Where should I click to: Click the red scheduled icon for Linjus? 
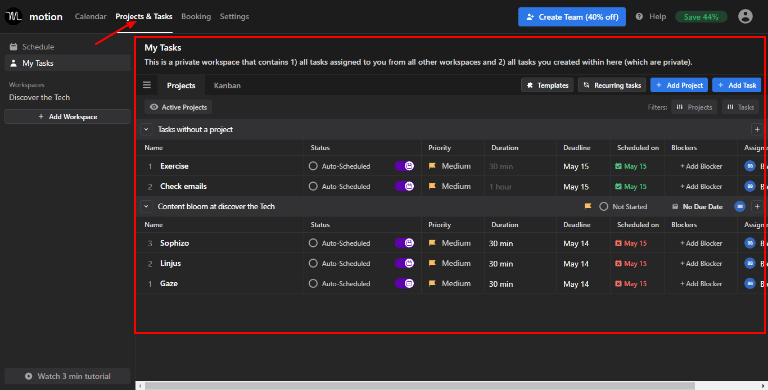[x=618, y=263]
